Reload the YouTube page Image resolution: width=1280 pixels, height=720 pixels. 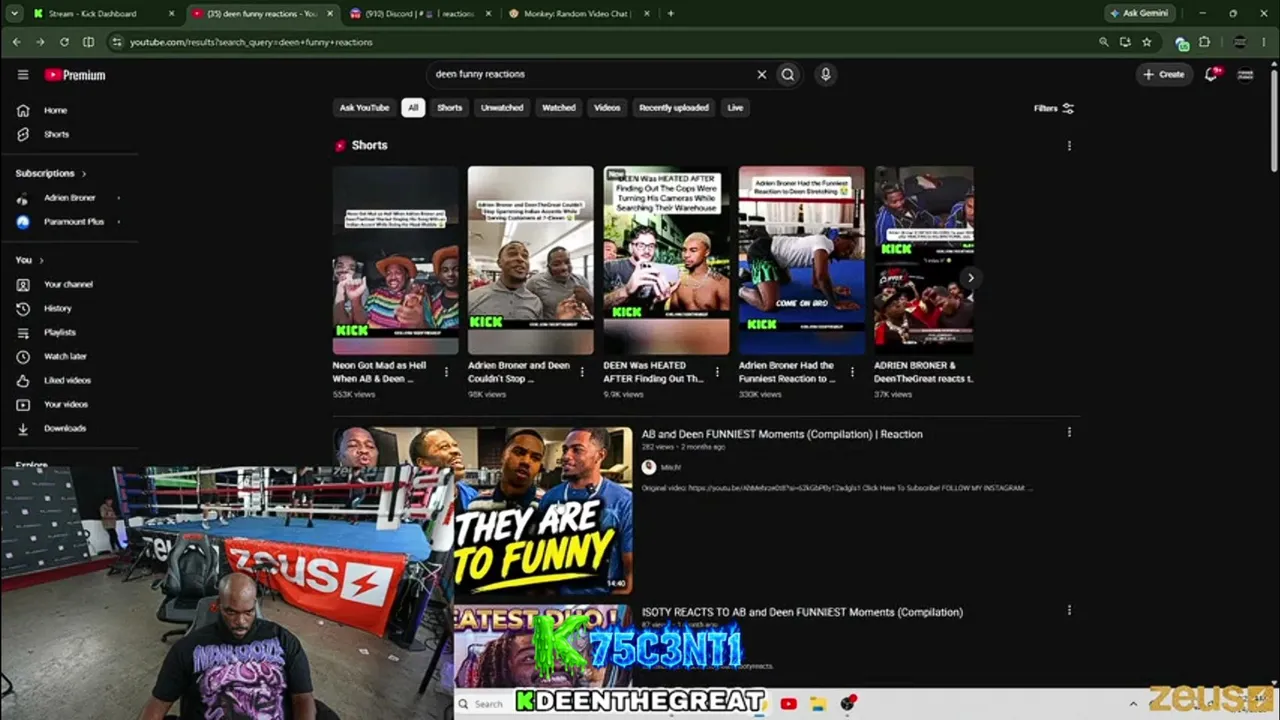coord(64,42)
